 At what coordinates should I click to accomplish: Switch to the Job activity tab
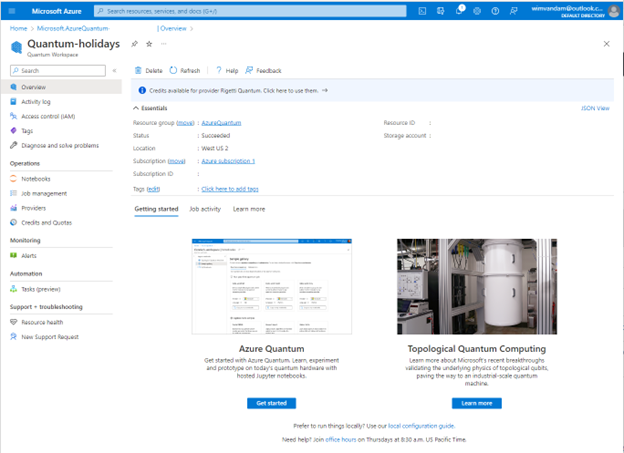[205, 209]
